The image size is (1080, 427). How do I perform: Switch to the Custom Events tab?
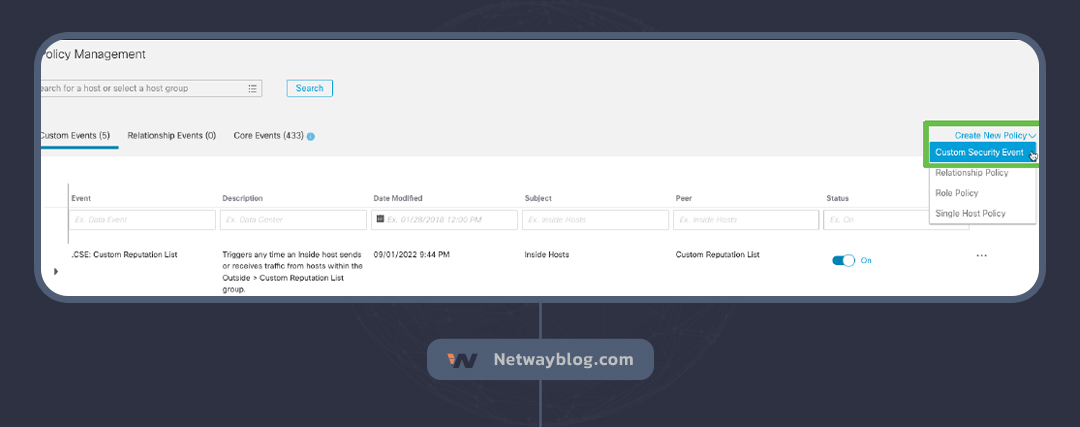click(x=76, y=135)
